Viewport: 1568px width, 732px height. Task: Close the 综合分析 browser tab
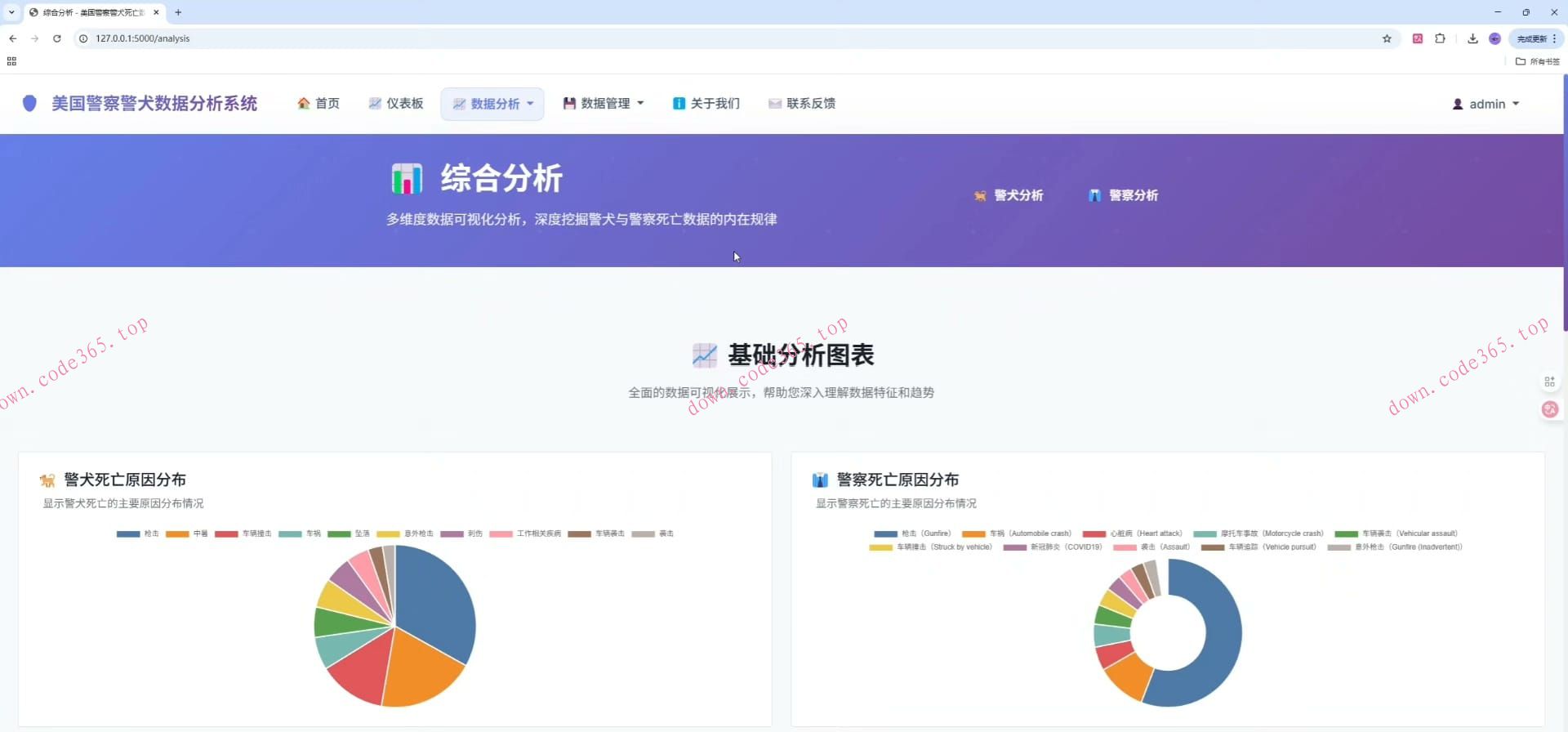click(156, 12)
